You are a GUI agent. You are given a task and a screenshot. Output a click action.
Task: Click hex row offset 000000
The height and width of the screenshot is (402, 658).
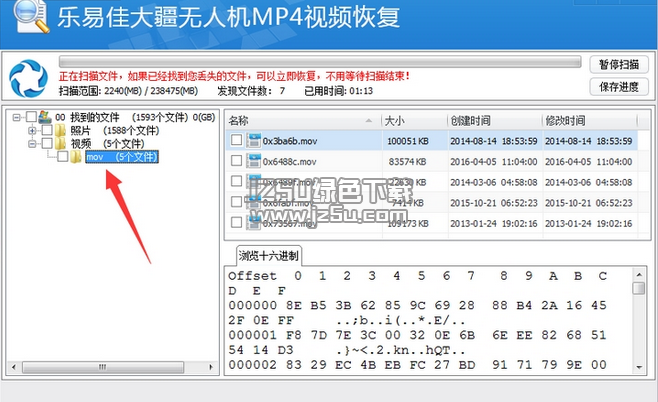[x=252, y=305]
